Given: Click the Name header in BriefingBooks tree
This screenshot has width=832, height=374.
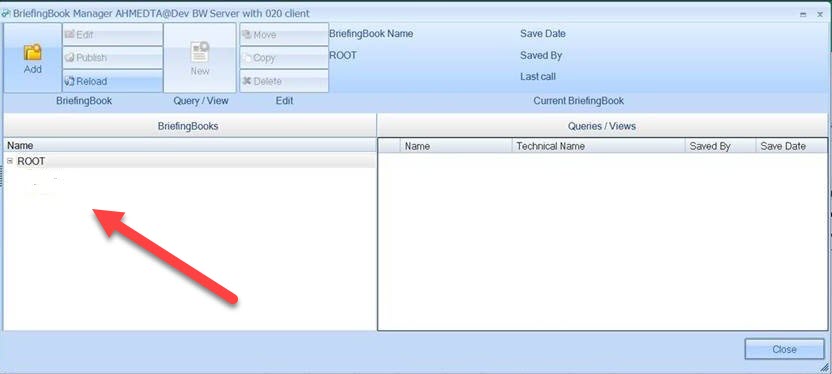Looking at the screenshot, I should 189,145.
